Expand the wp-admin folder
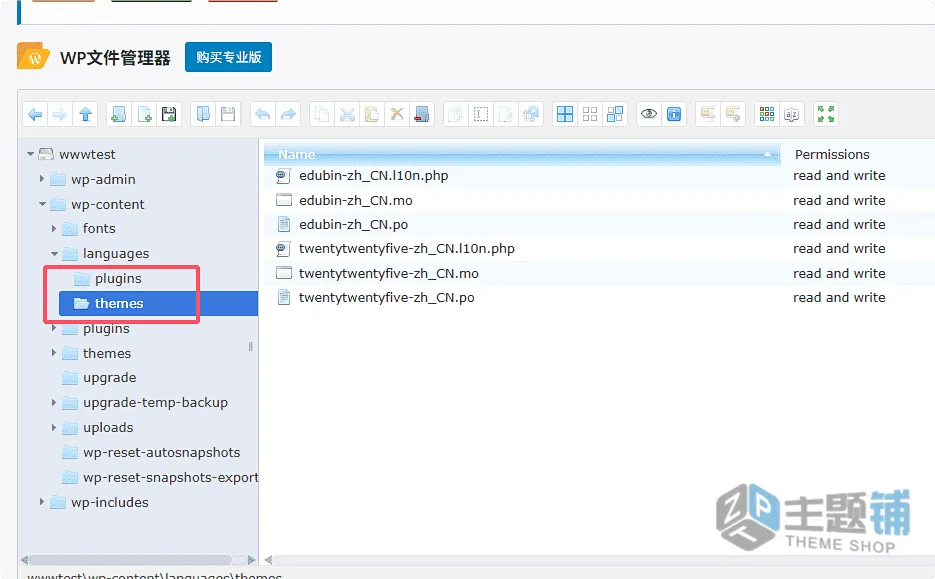The width and height of the screenshot is (935, 579). (x=42, y=179)
